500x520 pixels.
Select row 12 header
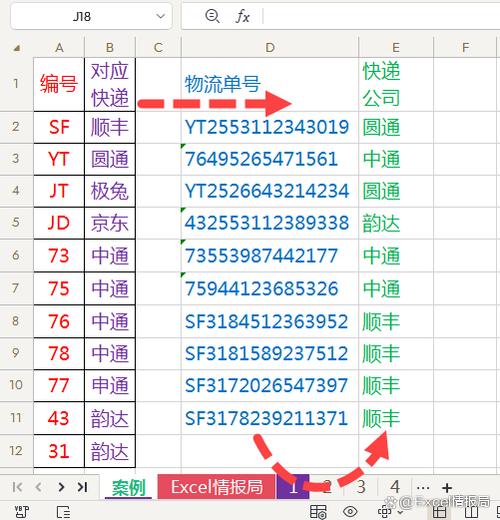coord(16,451)
